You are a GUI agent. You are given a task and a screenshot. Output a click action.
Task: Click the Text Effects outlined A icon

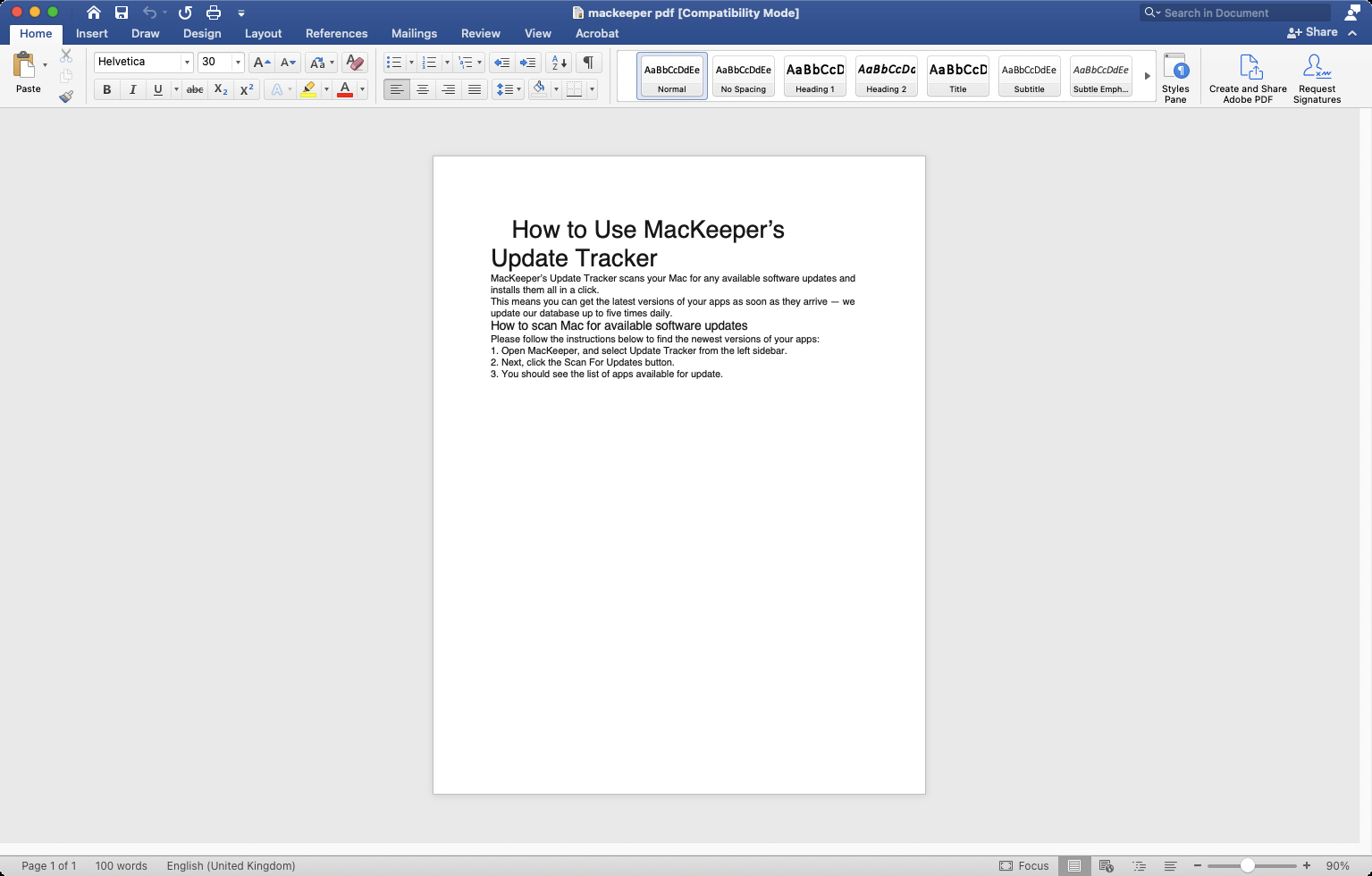tap(277, 89)
